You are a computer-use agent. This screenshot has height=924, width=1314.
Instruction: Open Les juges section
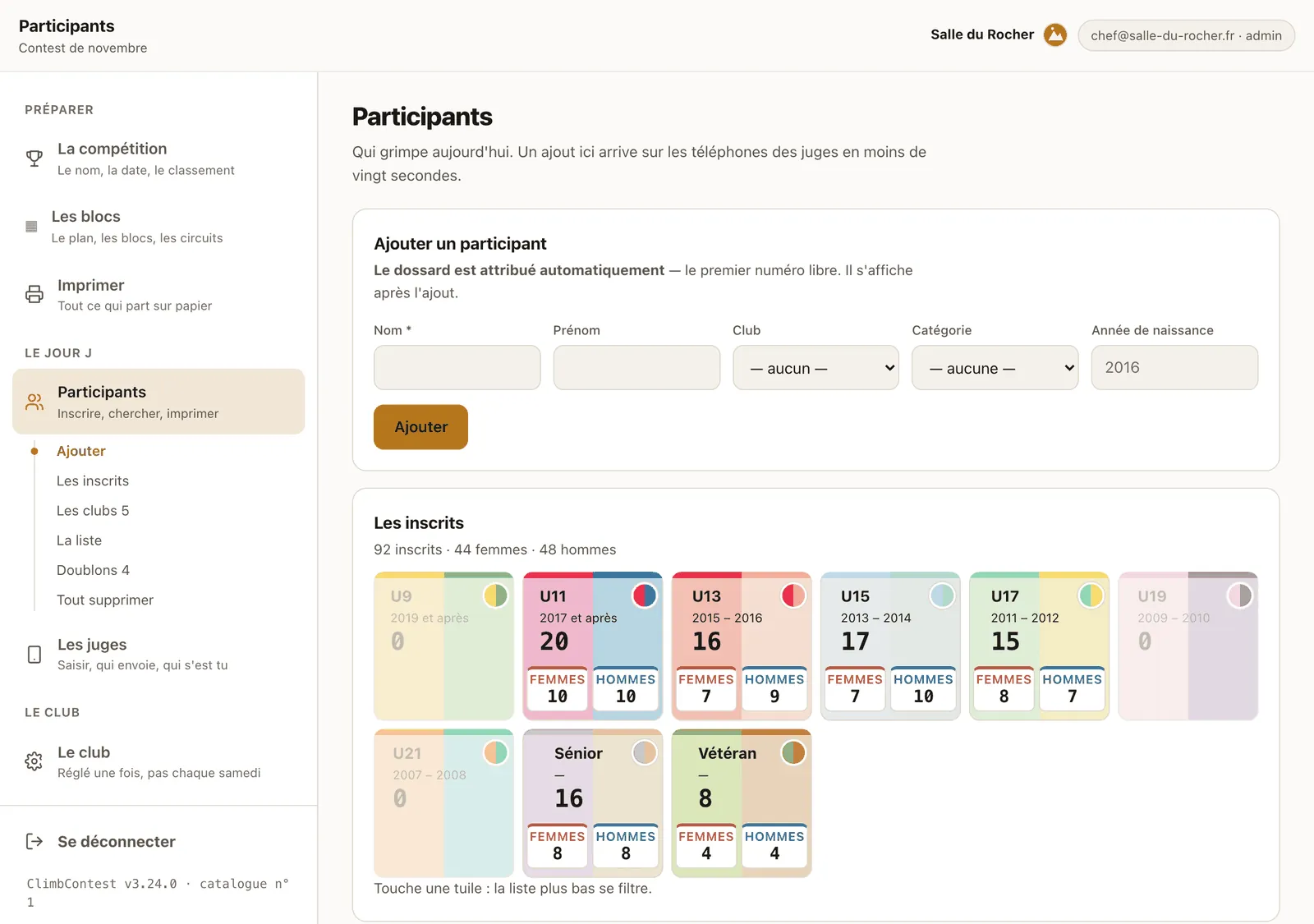point(159,655)
